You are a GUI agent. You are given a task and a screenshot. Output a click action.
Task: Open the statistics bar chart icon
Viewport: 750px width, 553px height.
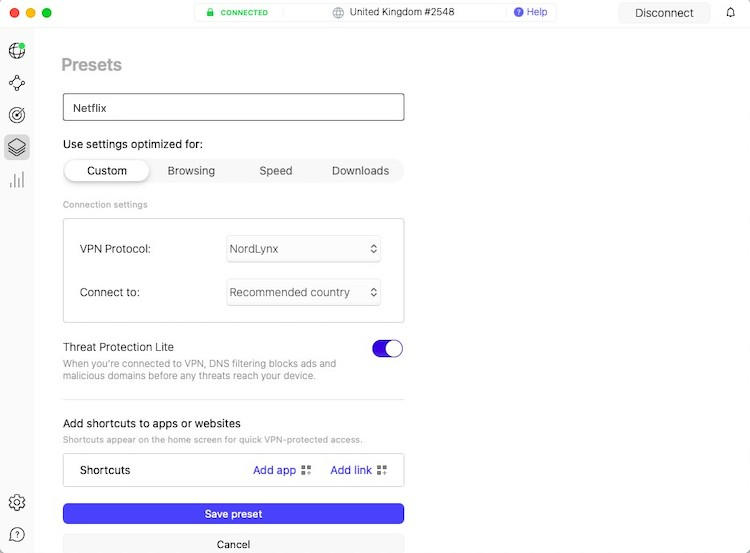tap(17, 180)
